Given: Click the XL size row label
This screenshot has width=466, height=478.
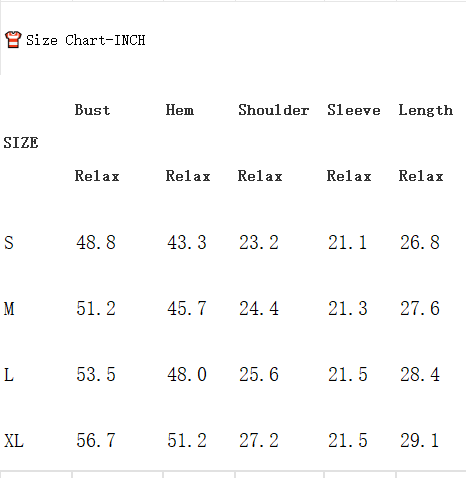Looking at the screenshot, I should tap(14, 440).
